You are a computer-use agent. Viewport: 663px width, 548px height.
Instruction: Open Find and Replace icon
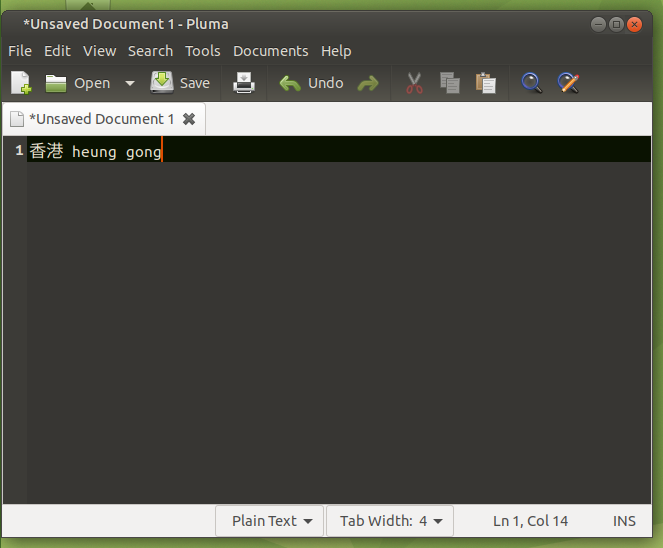tap(568, 83)
